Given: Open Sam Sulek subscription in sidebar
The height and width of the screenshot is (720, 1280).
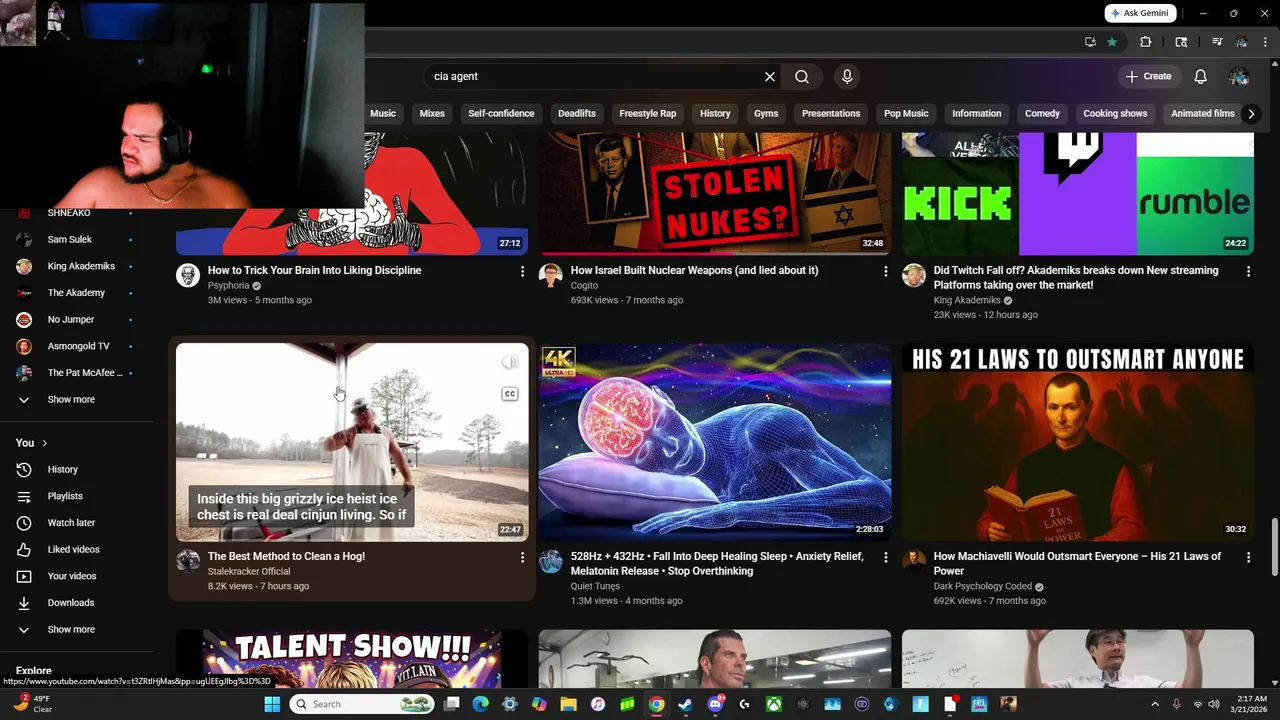Looking at the screenshot, I should pyautogui.click(x=77, y=240).
